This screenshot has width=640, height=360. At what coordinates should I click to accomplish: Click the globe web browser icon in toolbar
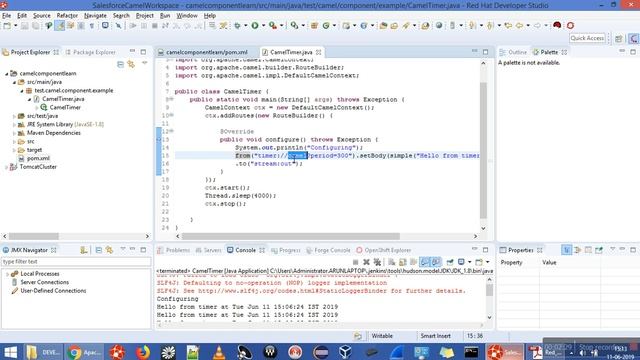click(x=439, y=25)
